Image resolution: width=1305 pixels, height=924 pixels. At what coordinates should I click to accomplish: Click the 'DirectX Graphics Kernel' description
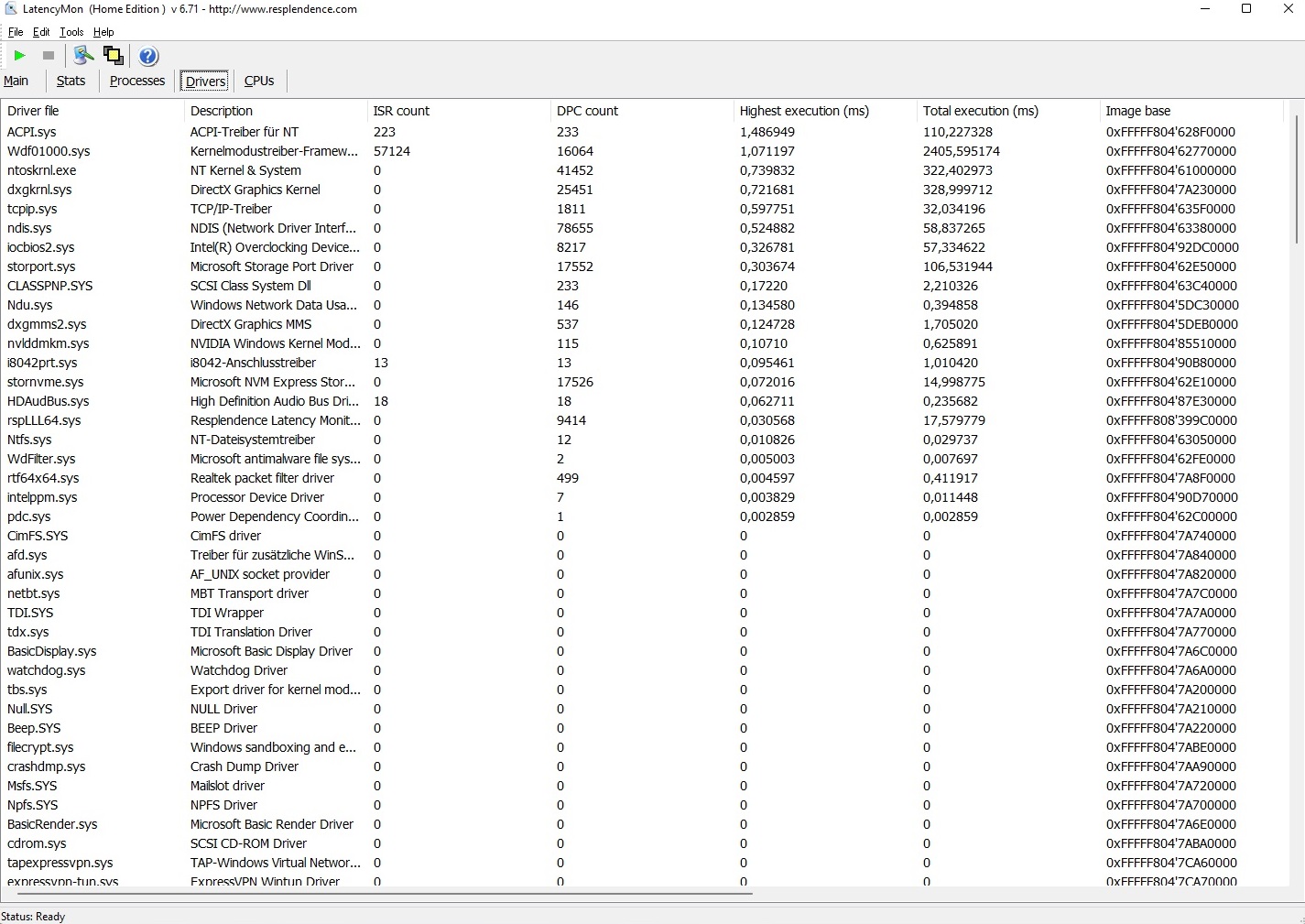[256, 190]
